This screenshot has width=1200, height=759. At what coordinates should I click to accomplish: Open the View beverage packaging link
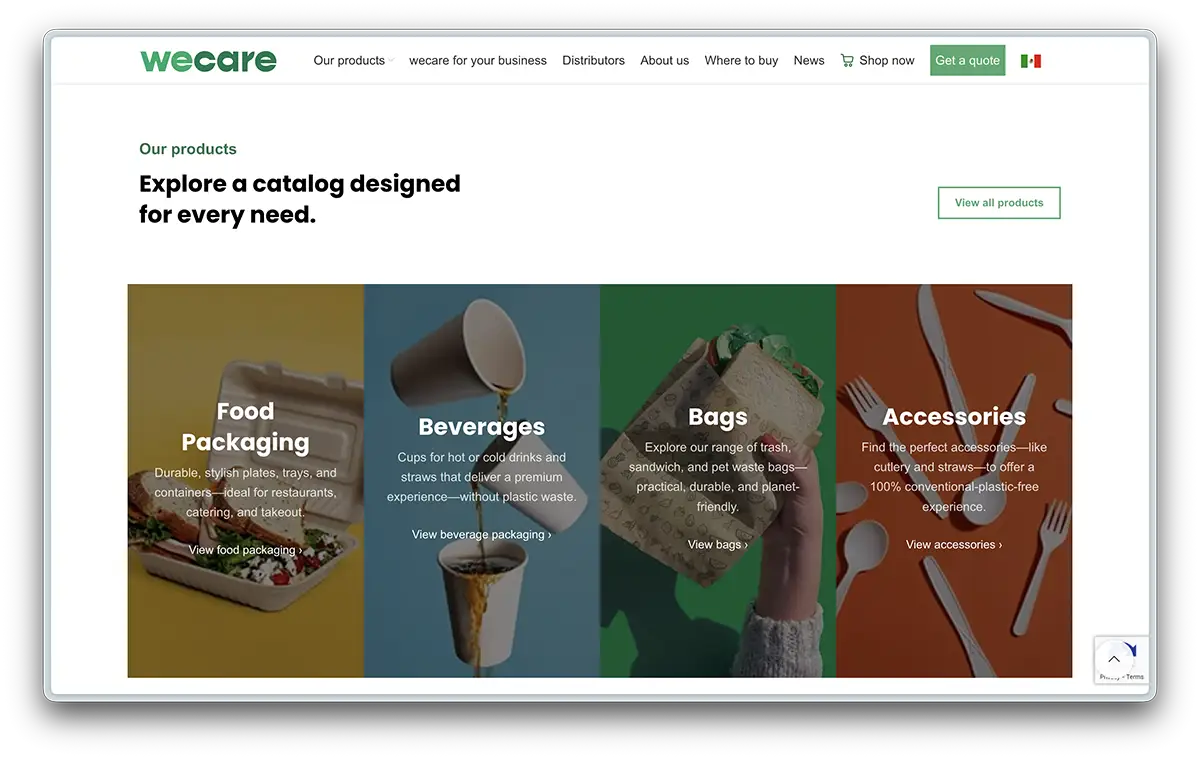pos(481,534)
